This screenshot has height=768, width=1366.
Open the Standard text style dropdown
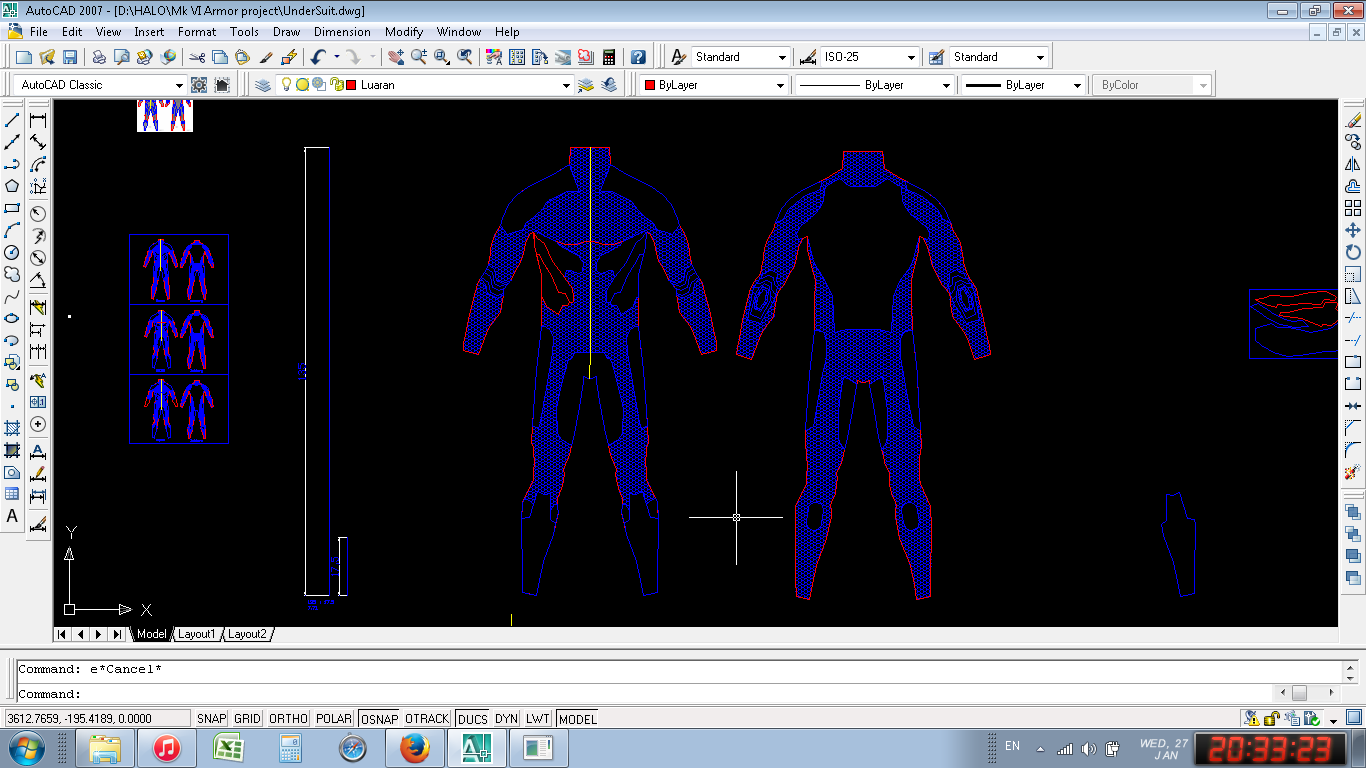point(740,57)
